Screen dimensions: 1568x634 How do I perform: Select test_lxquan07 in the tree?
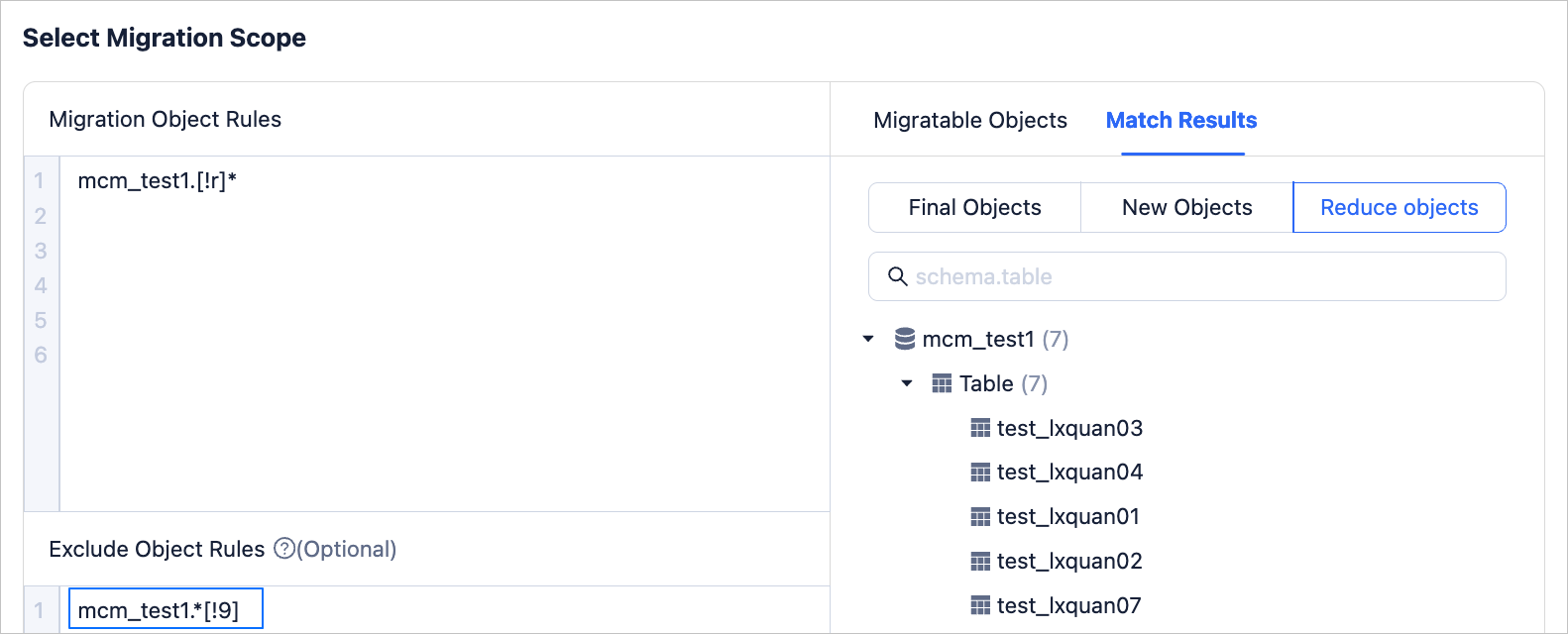[1068, 605]
